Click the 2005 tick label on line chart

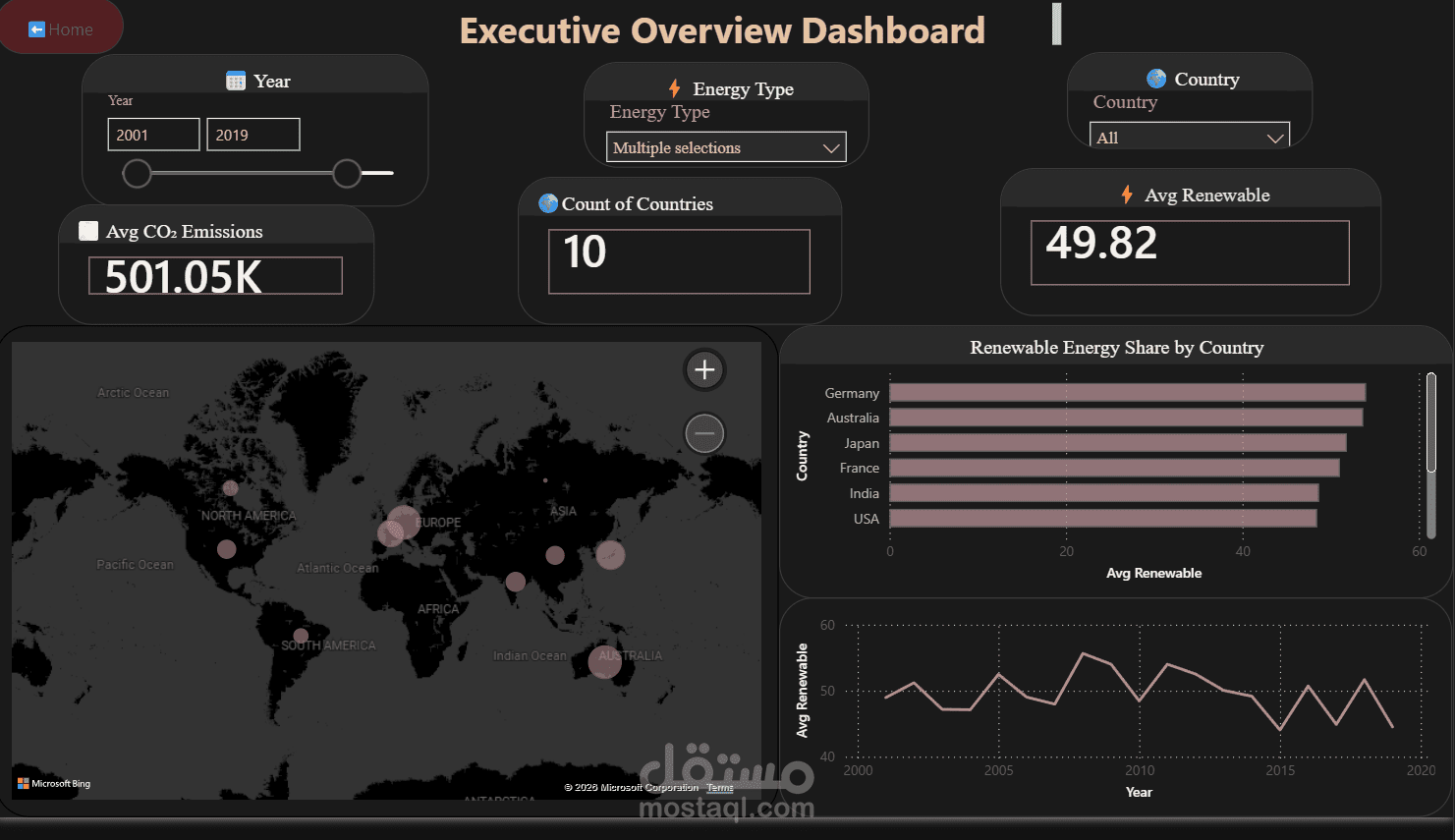[998, 770]
